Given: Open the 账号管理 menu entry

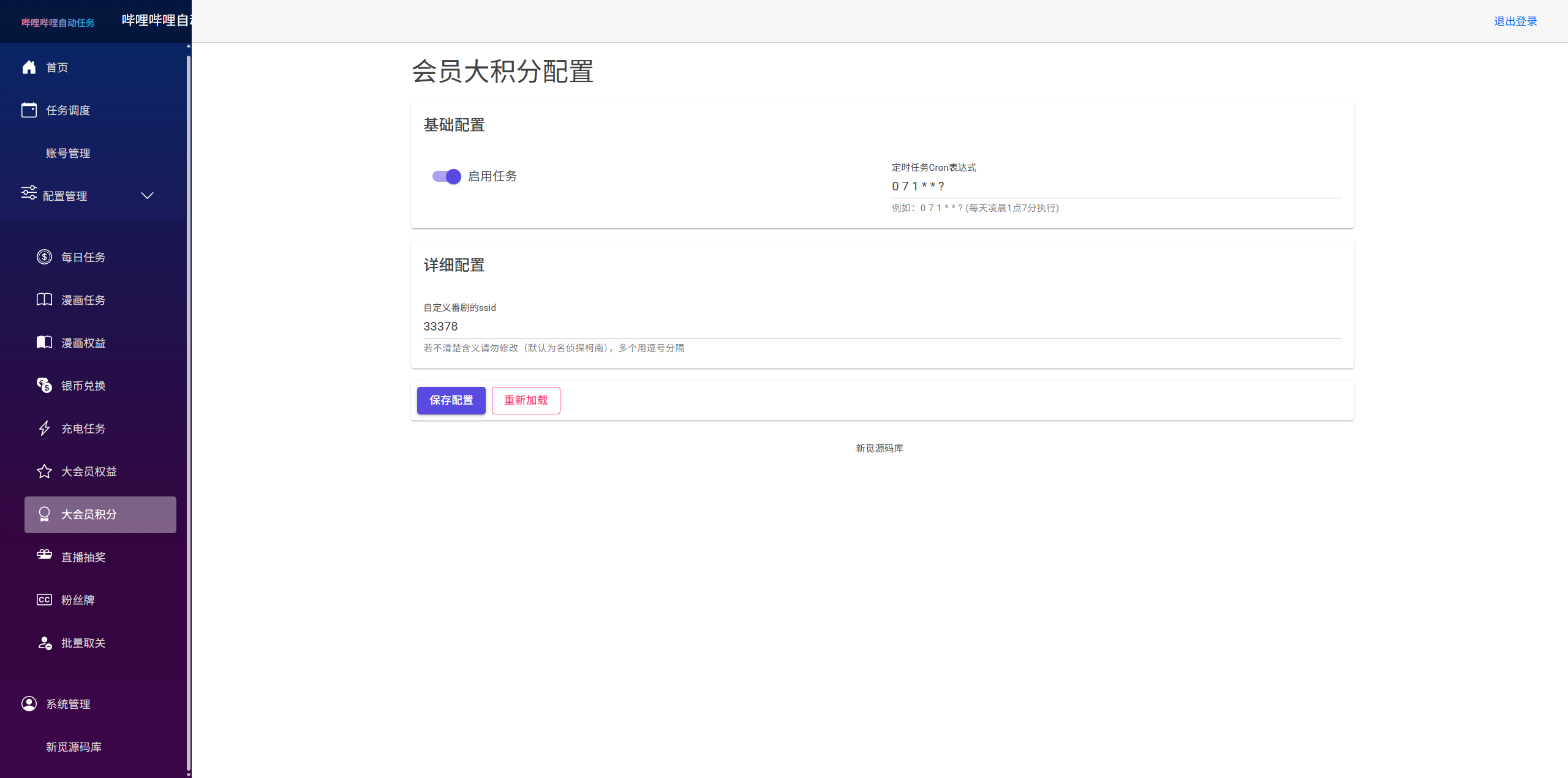Looking at the screenshot, I should pyautogui.click(x=69, y=153).
